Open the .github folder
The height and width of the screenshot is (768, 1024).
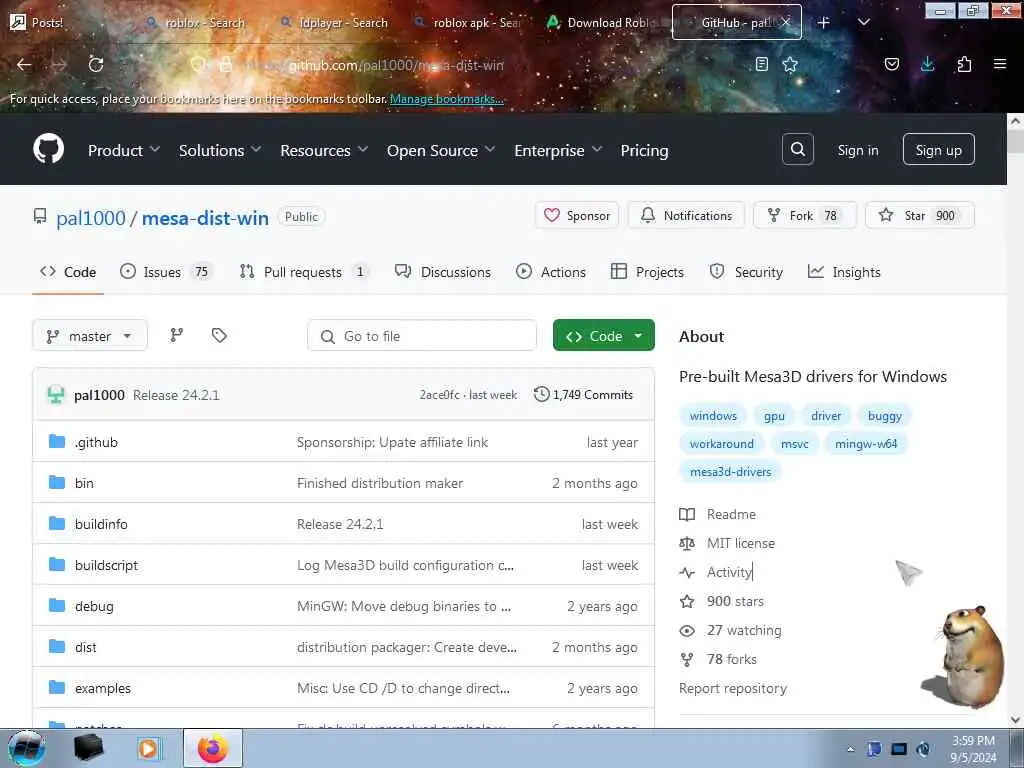pos(96,442)
